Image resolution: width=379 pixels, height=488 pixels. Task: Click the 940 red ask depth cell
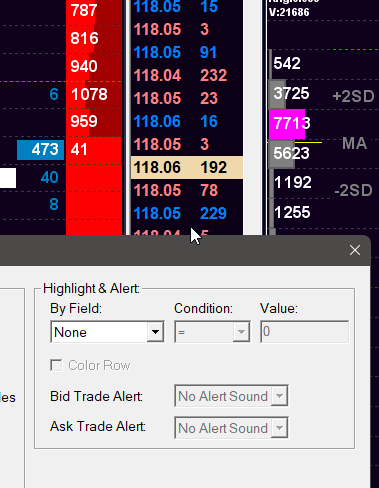(x=94, y=67)
